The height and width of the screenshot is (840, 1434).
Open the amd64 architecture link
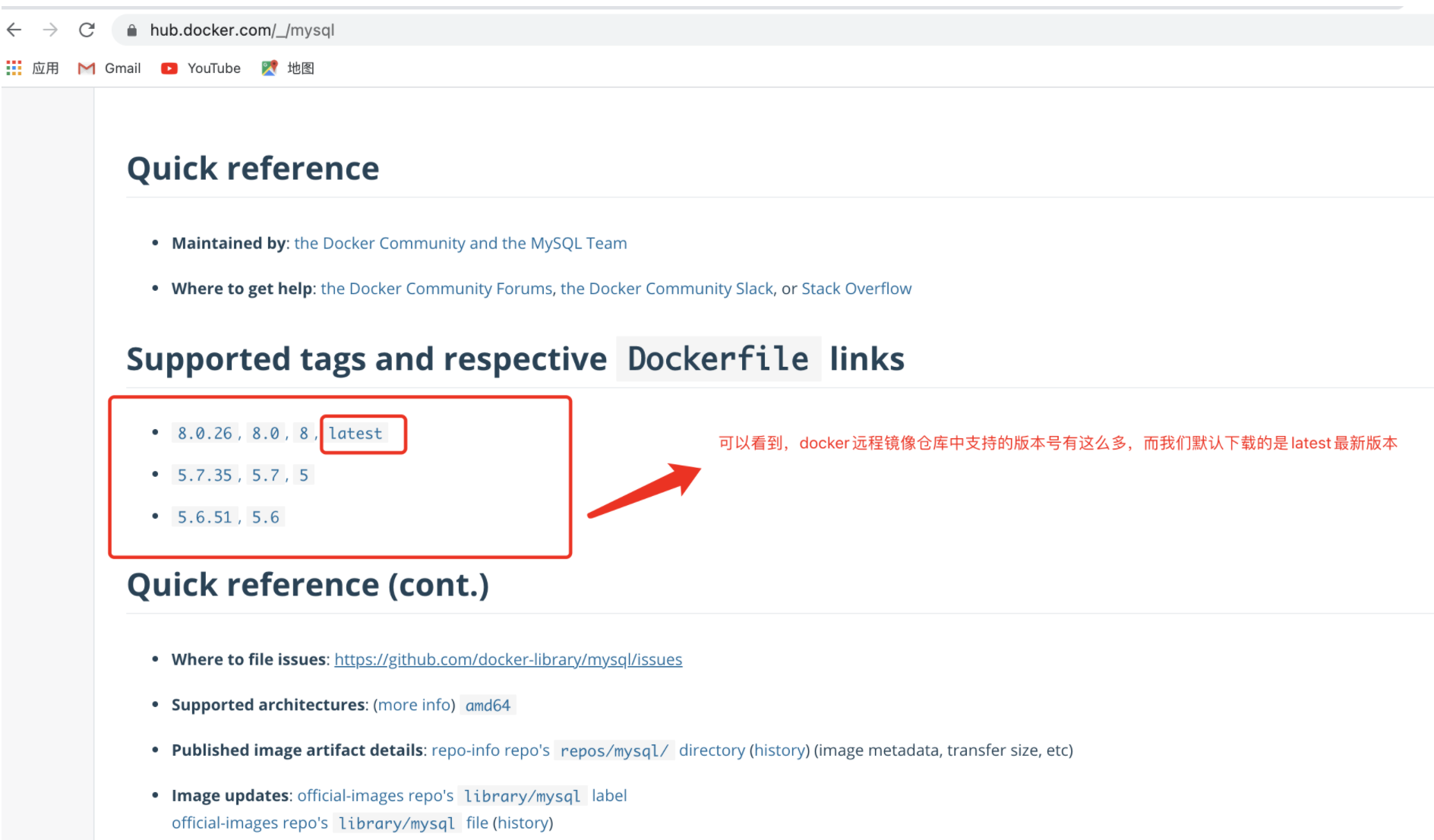488,705
